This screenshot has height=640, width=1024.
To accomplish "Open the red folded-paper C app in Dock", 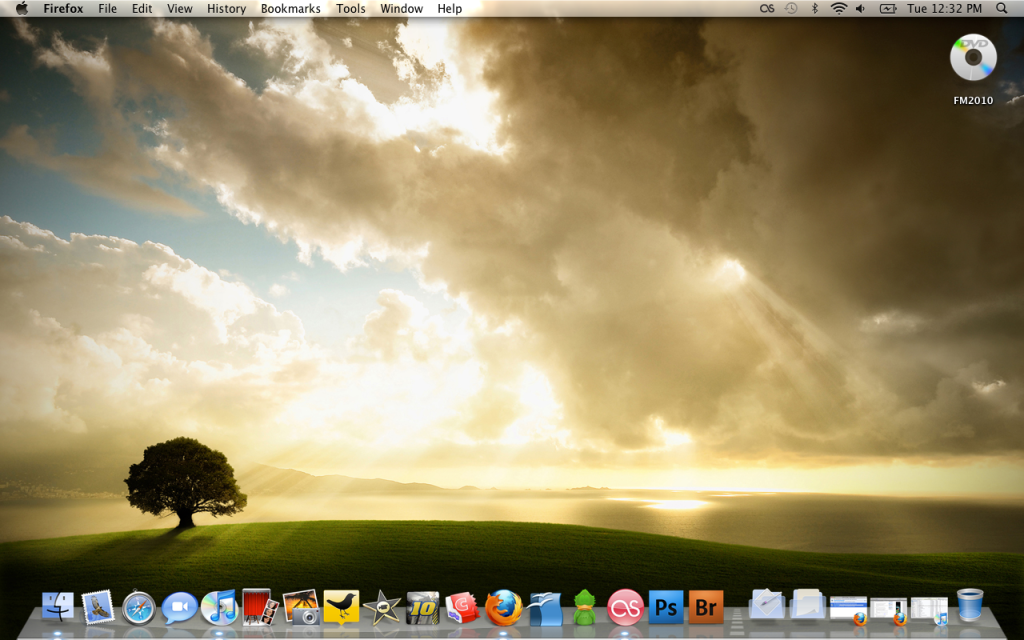I will [462, 607].
